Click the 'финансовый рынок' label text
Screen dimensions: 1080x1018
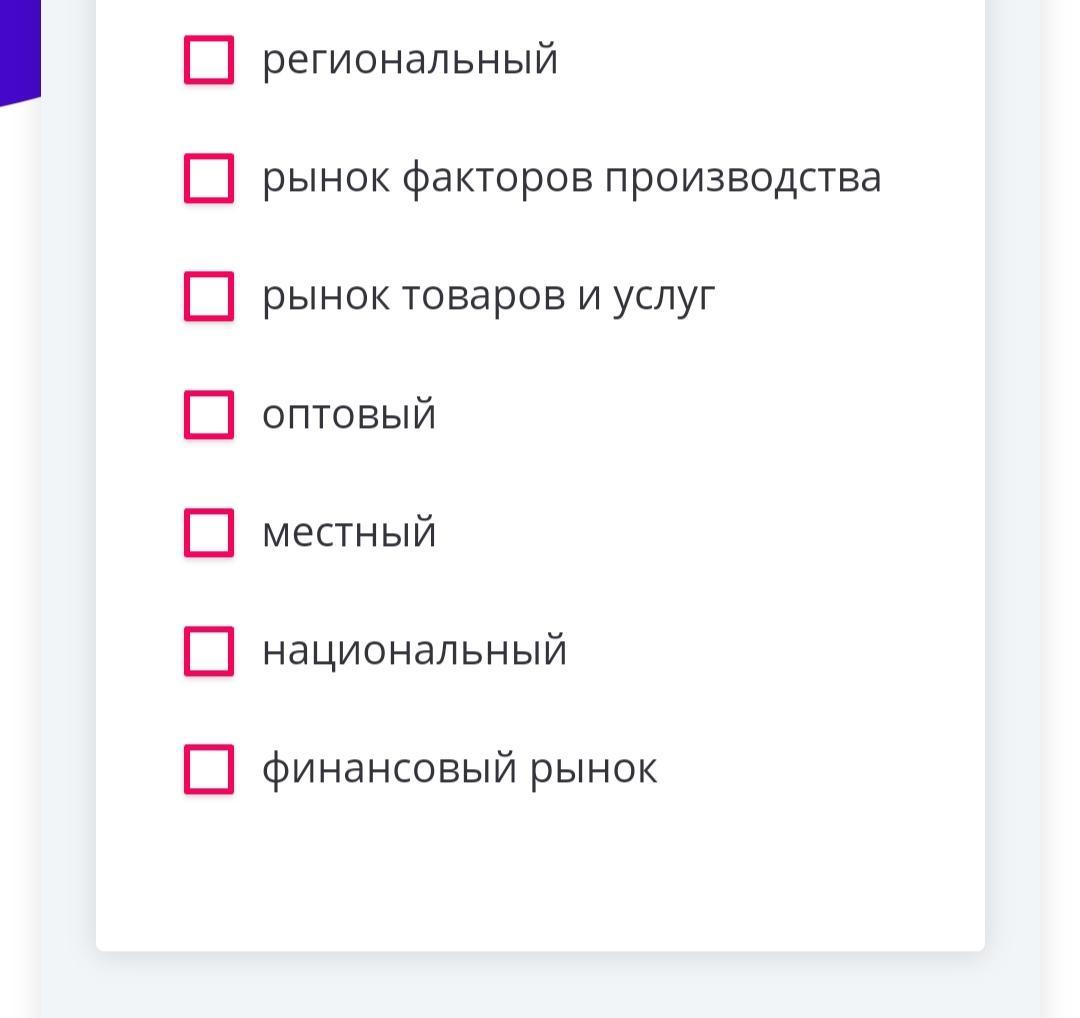coord(459,769)
